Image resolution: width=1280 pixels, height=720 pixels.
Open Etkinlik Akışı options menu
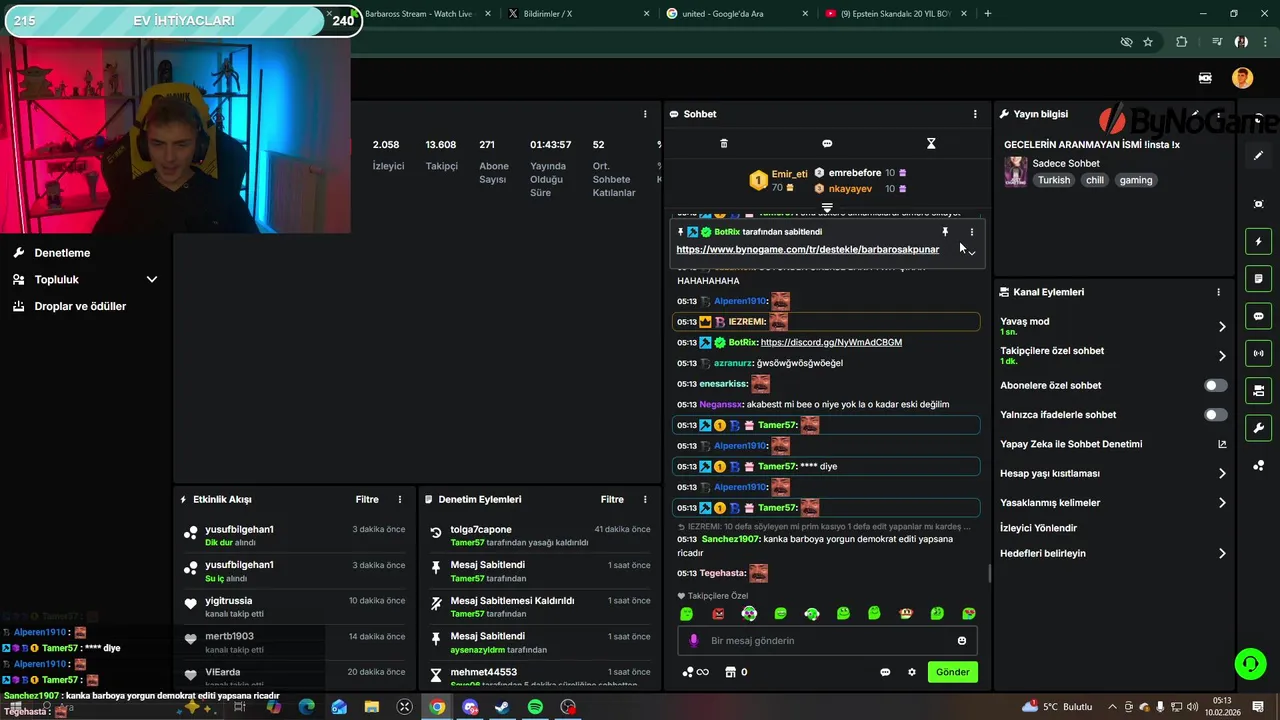pos(400,499)
